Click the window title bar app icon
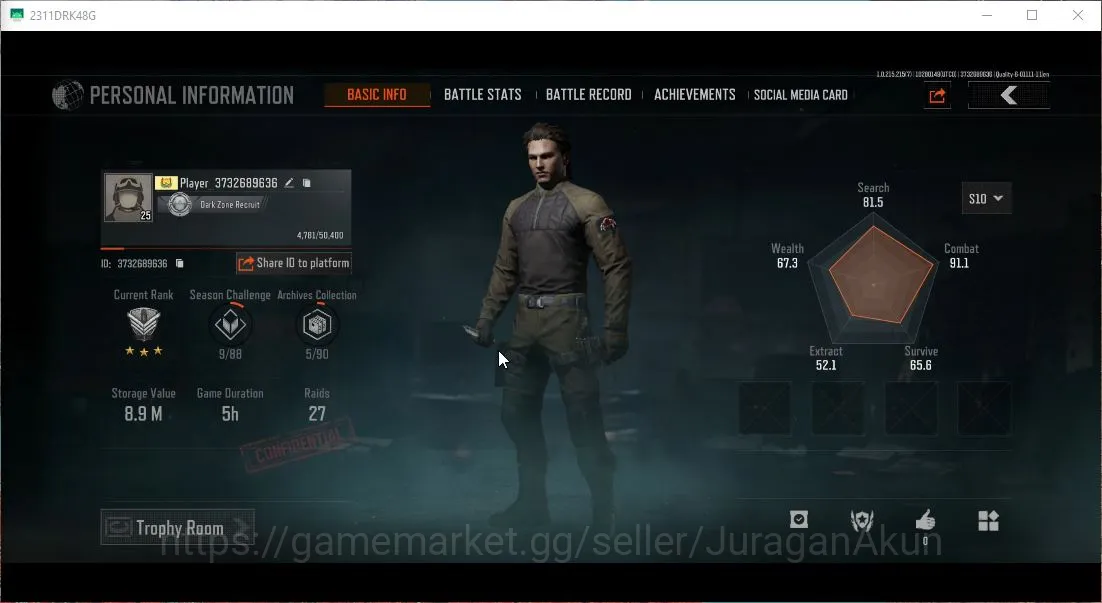Screen dimensions: 1102x603 coord(16,15)
